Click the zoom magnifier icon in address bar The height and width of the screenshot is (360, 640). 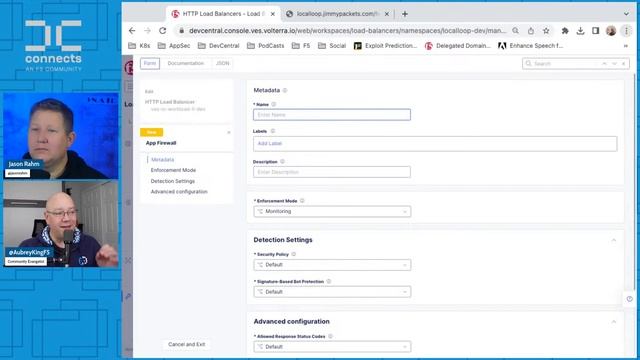(516, 31)
